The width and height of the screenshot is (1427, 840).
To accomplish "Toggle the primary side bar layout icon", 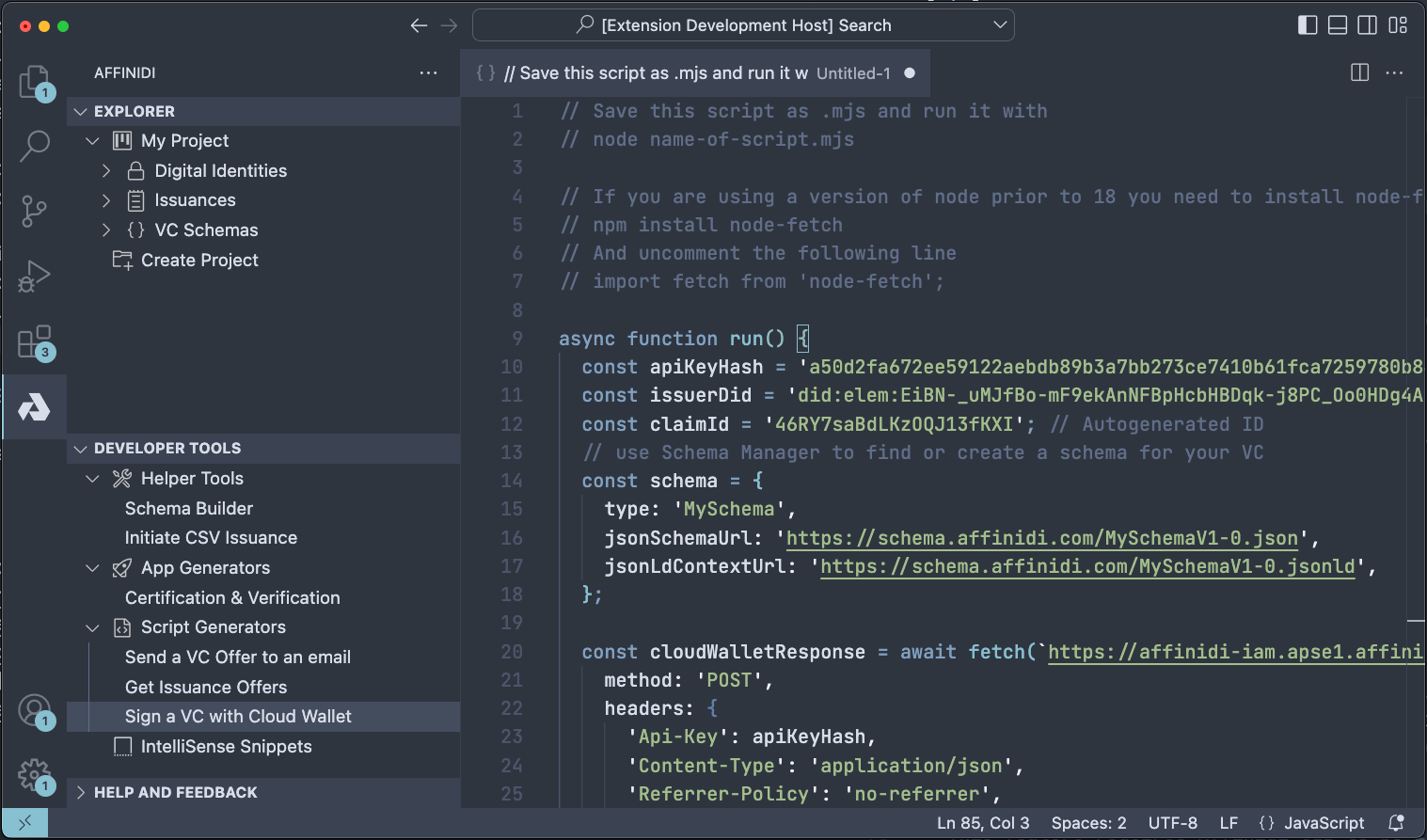I will (x=1308, y=25).
